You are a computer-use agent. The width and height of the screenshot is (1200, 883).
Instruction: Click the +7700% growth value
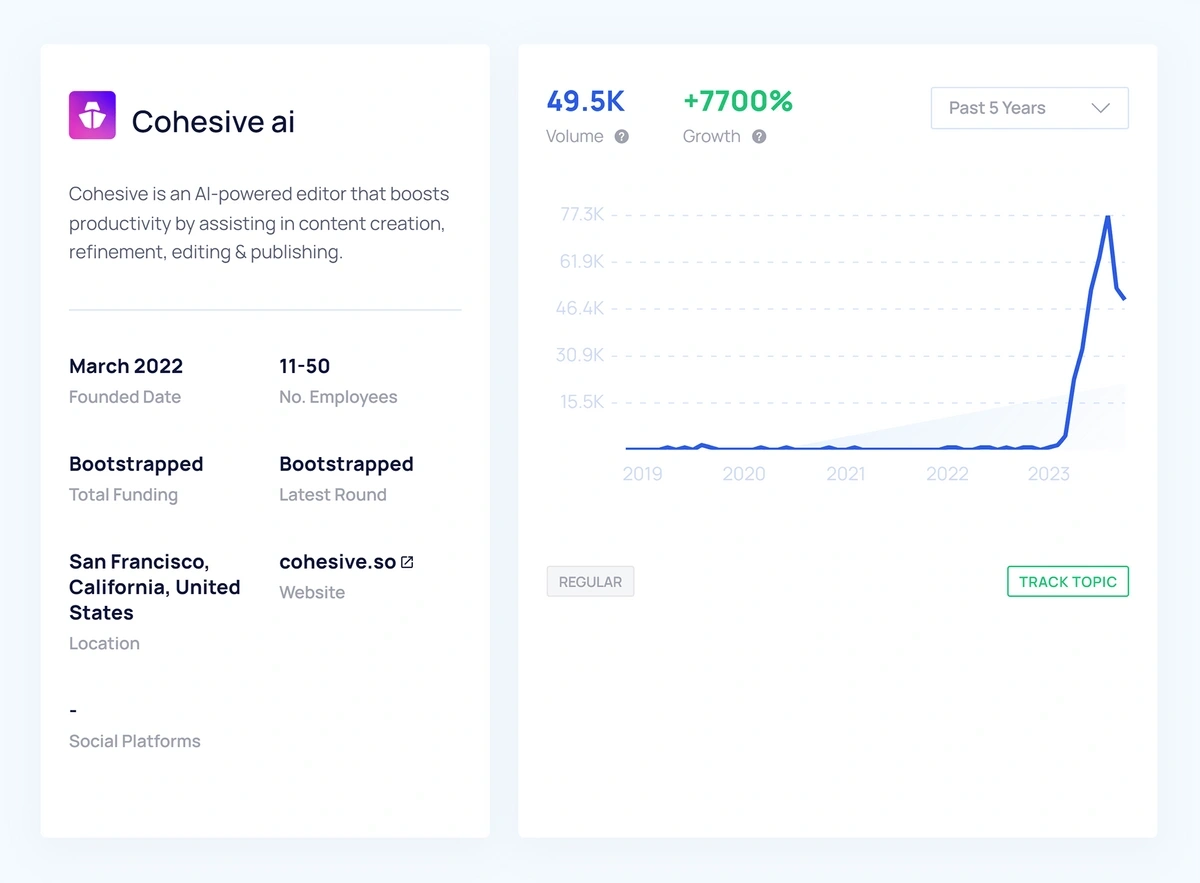tap(738, 101)
